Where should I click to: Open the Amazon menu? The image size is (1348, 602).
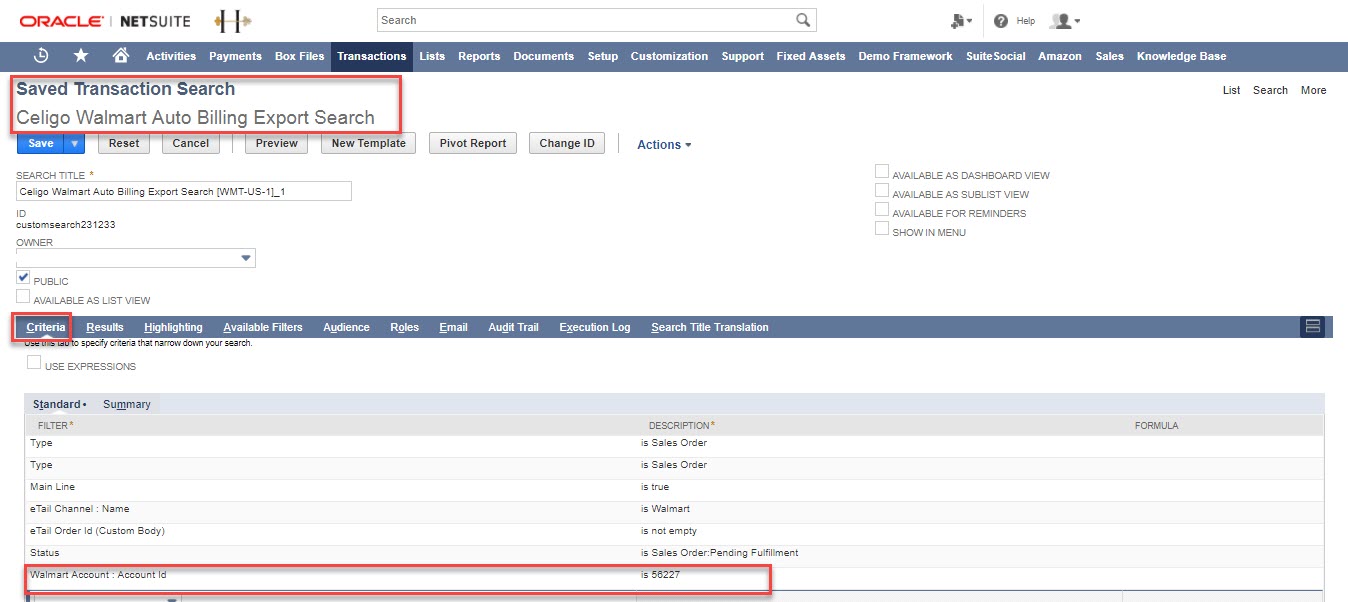pyautogui.click(x=1060, y=56)
